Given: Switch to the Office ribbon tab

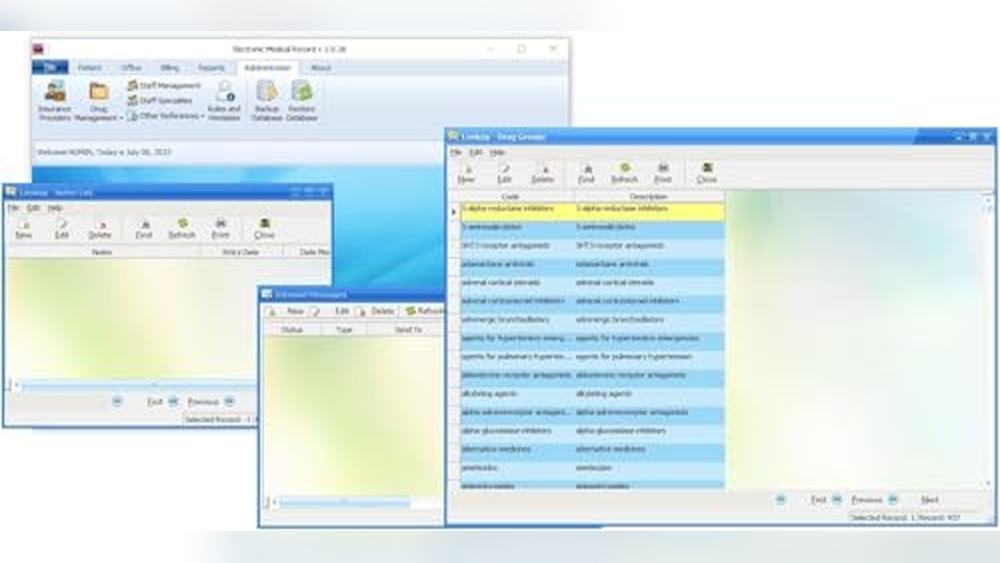Looking at the screenshot, I should [x=131, y=68].
